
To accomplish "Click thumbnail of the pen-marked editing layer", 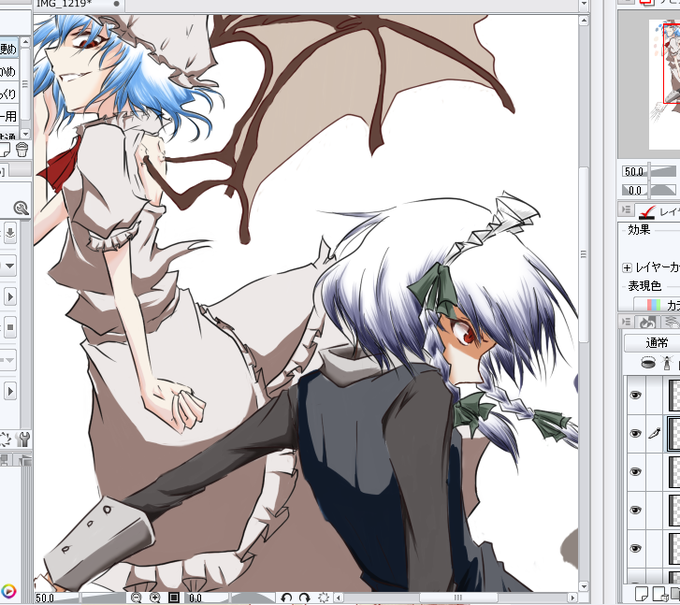I will pyautogui.click(x=674, y=433).
